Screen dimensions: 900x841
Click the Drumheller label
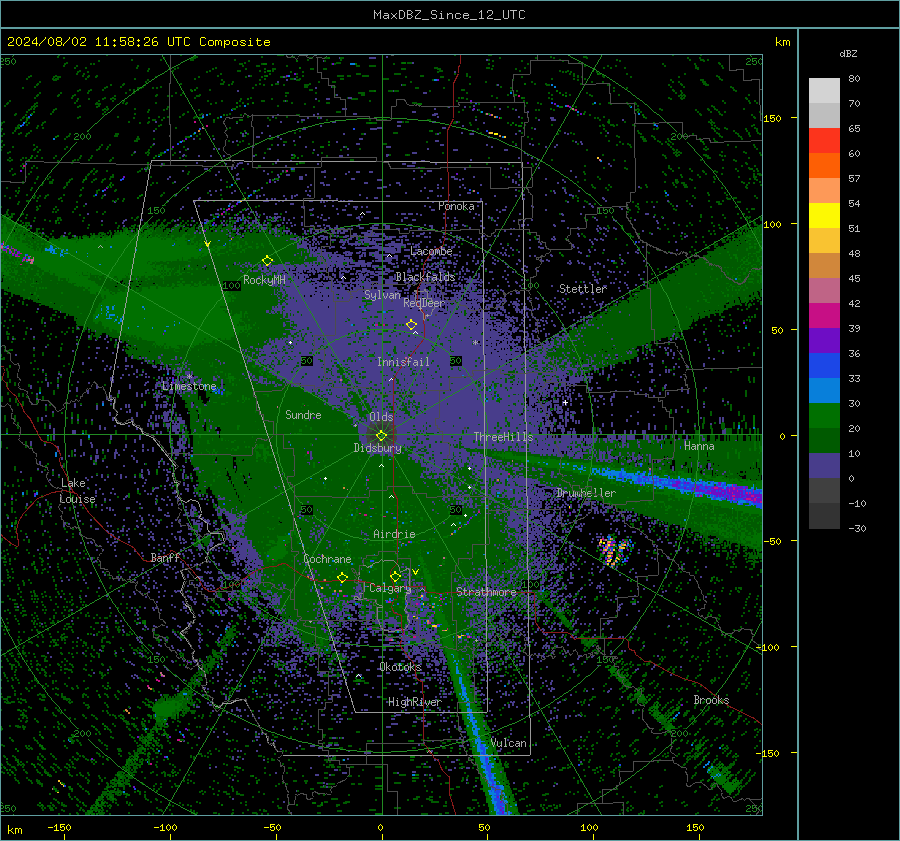click(585, 493)
